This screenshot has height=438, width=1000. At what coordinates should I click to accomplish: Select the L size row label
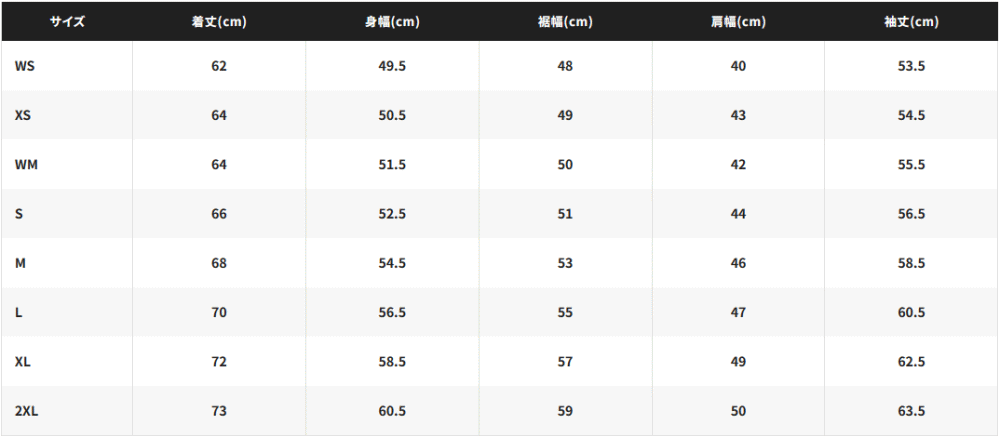(x=18, y=312)
